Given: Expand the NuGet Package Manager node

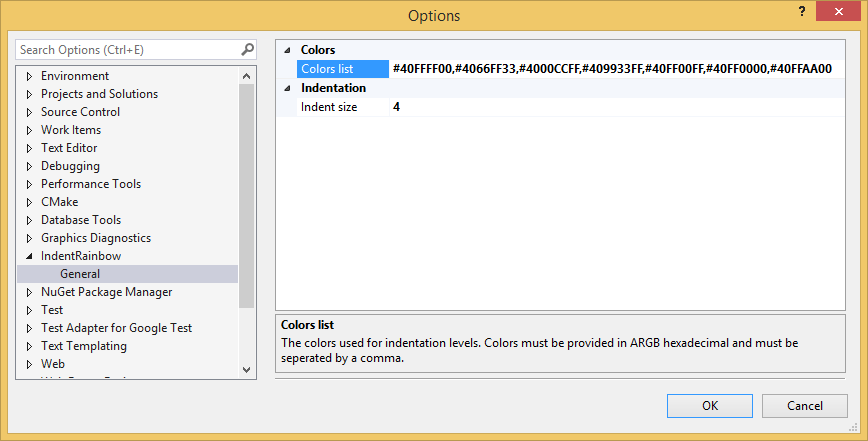Looking at the screenshot, I should [x=29, y=292].
